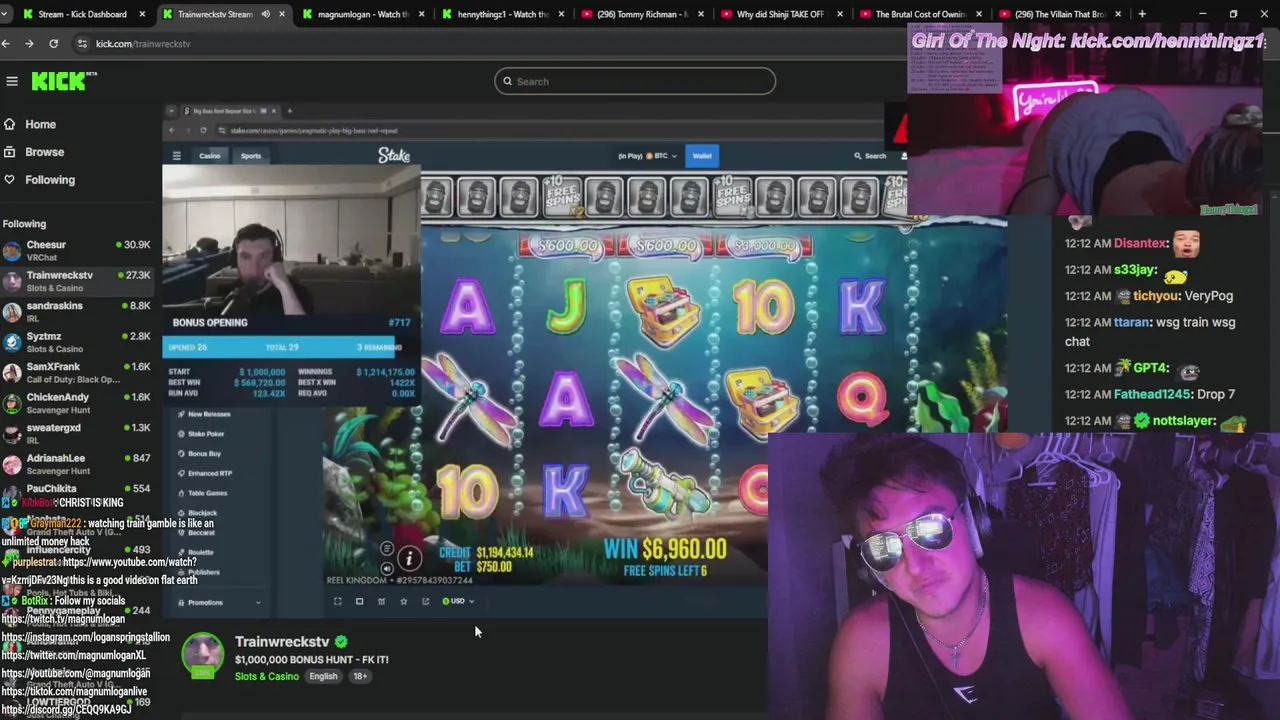This screenshot has height=720, width=1280.
Task: Click Stake Search magnifier in streamed window
Action: [x=858, y=156]
